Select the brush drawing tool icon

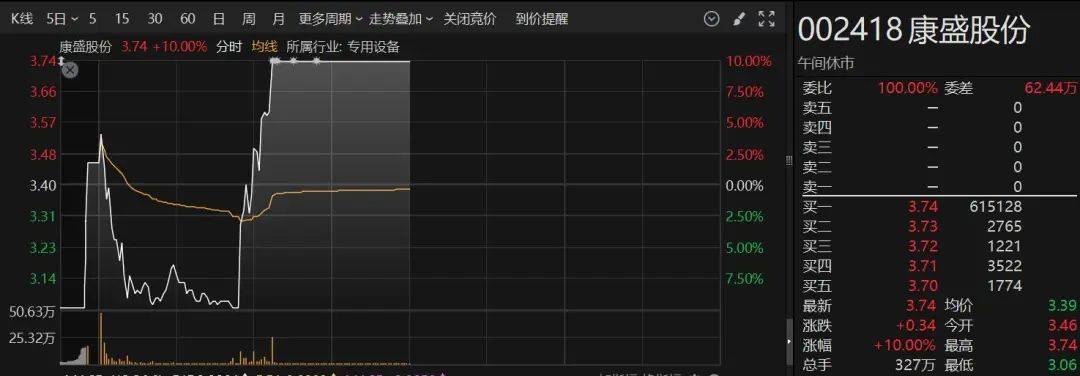point(739,19)
